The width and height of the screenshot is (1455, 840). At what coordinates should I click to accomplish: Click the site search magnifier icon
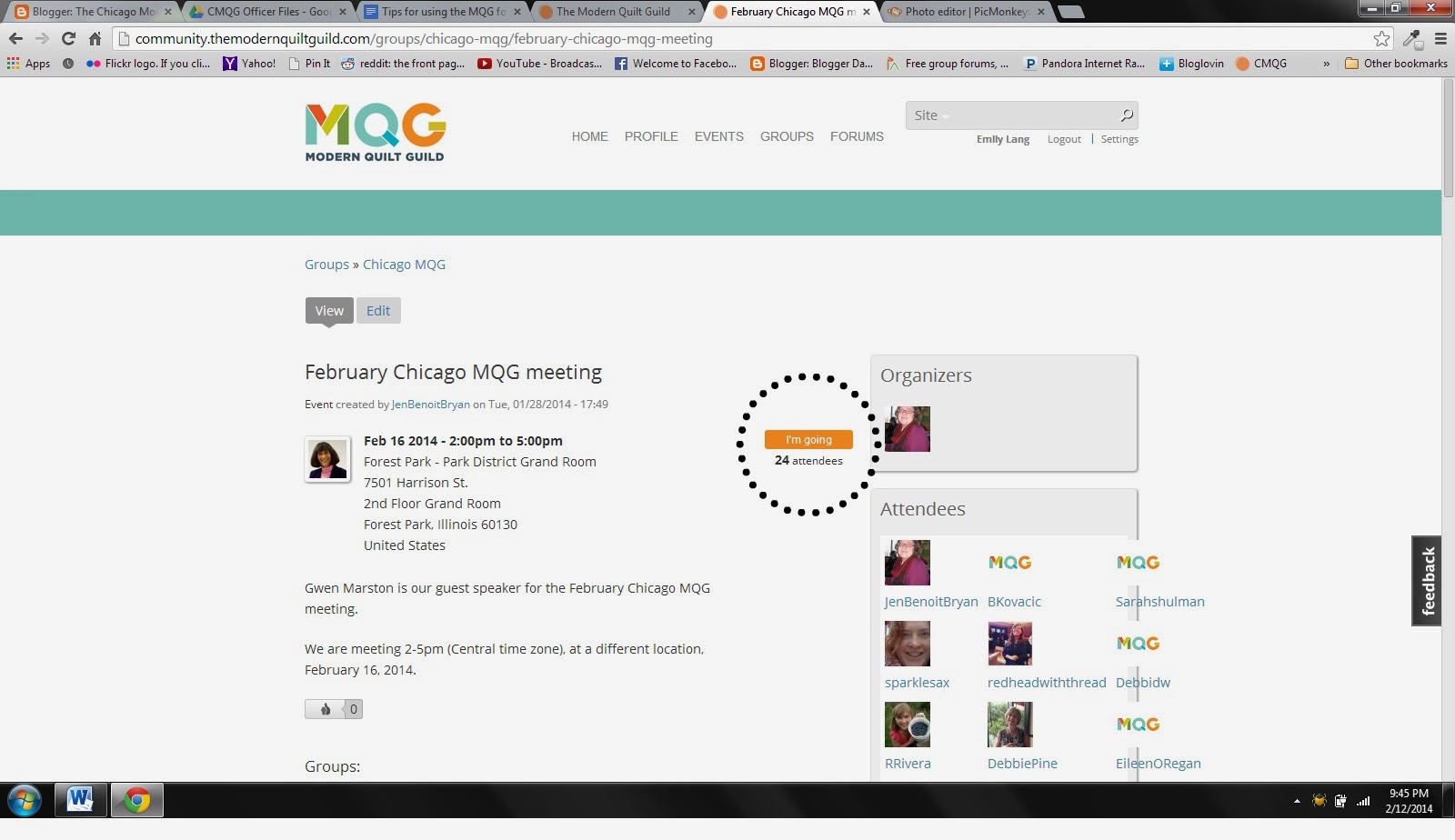pyautogui.click(x=1127, y=115)
